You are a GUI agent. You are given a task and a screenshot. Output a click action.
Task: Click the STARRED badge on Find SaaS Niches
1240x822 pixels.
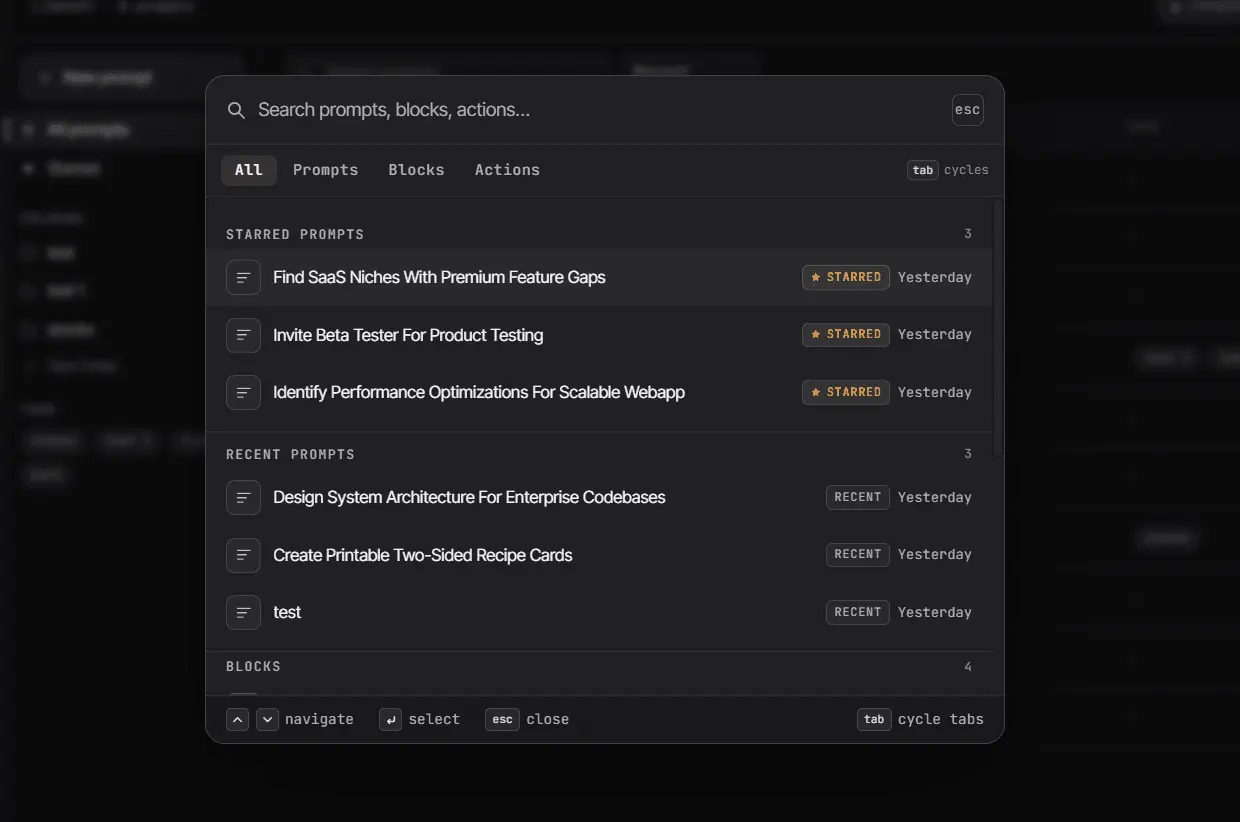pos(845,277)
